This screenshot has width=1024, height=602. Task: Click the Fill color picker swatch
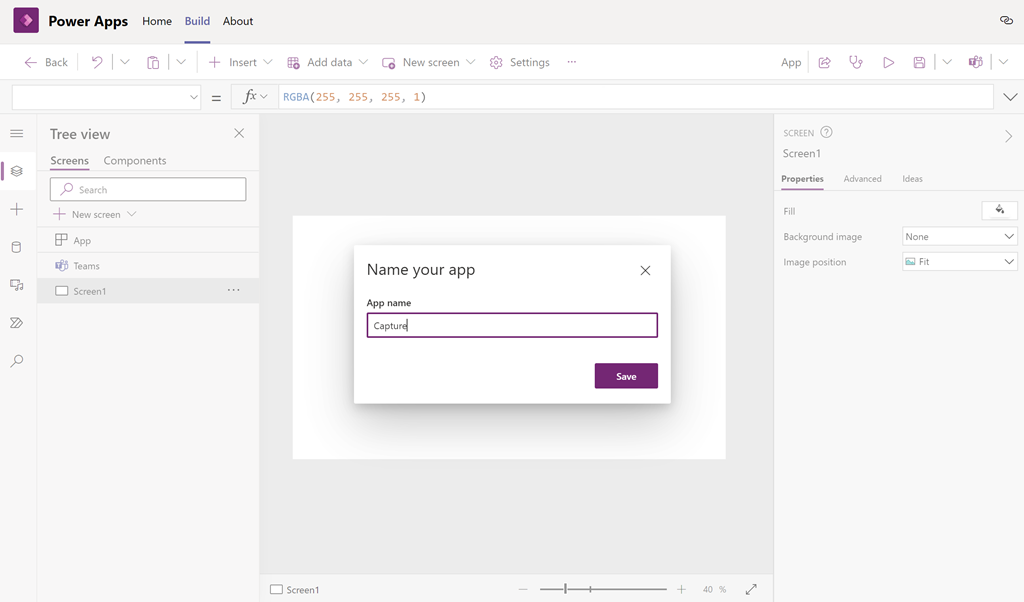point(999,210)
